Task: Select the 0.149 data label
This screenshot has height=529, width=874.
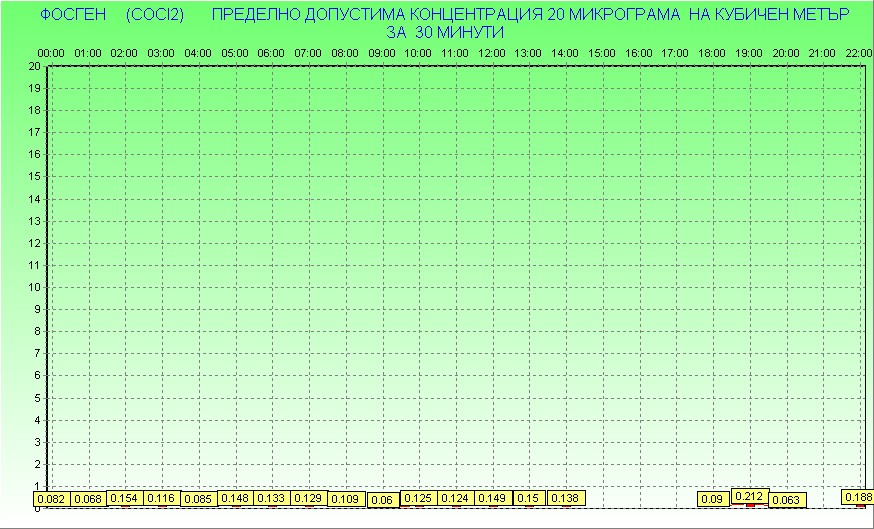Action: pos(493,498)
